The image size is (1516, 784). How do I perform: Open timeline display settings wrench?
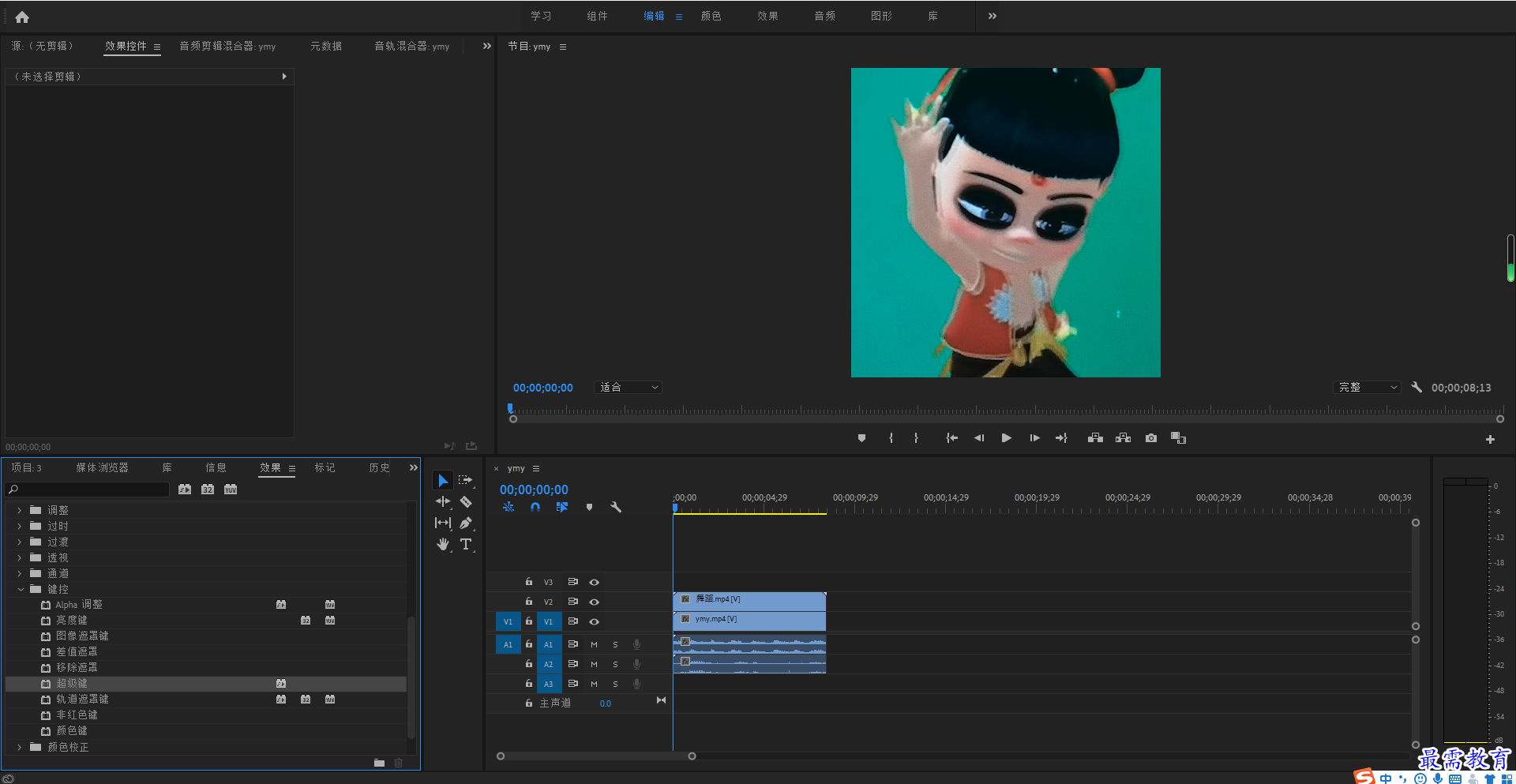pyautogui.click(x=616, y=507)
